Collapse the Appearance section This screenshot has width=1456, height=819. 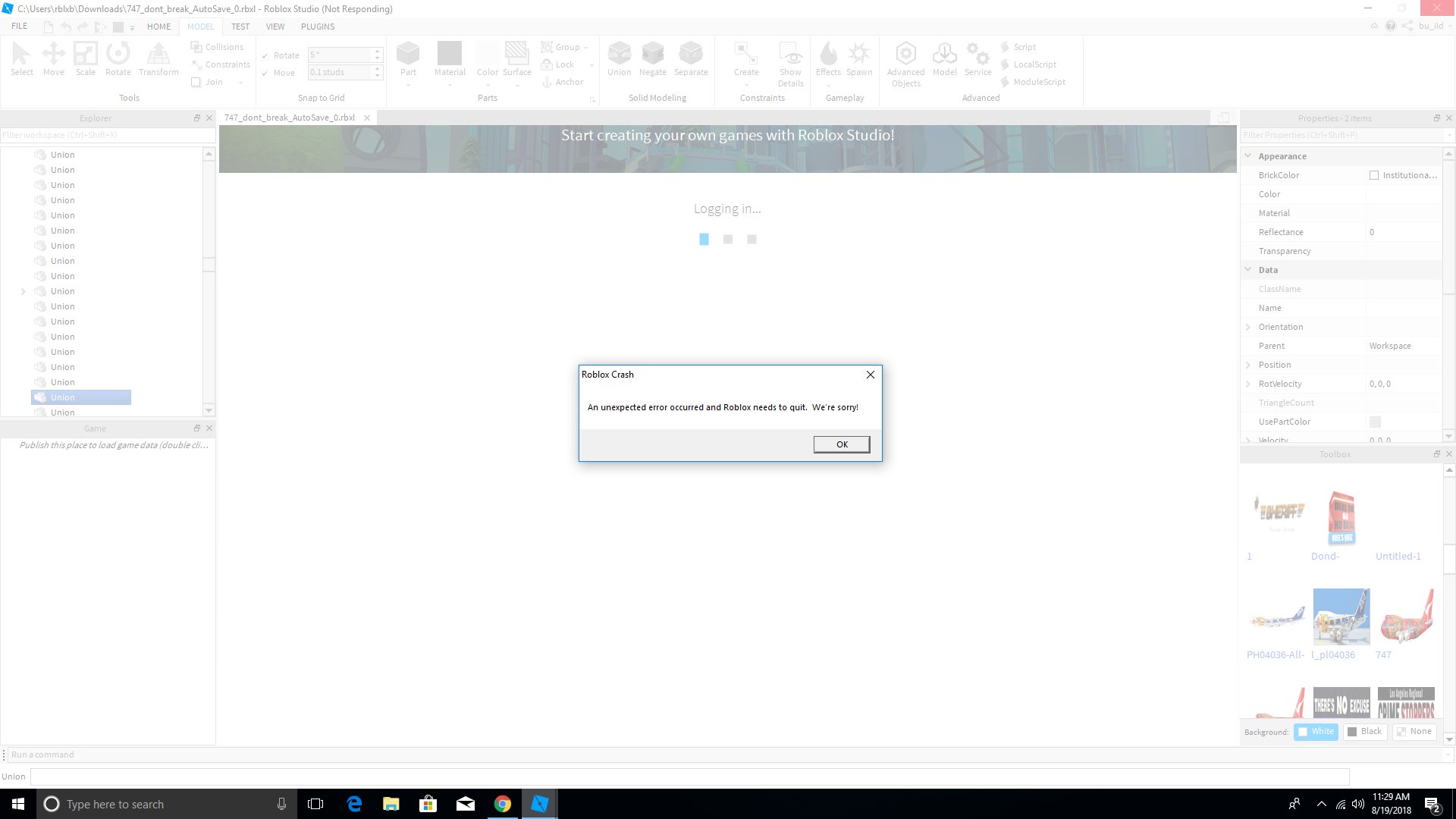pyautogui.click(x=1248, y=155)
